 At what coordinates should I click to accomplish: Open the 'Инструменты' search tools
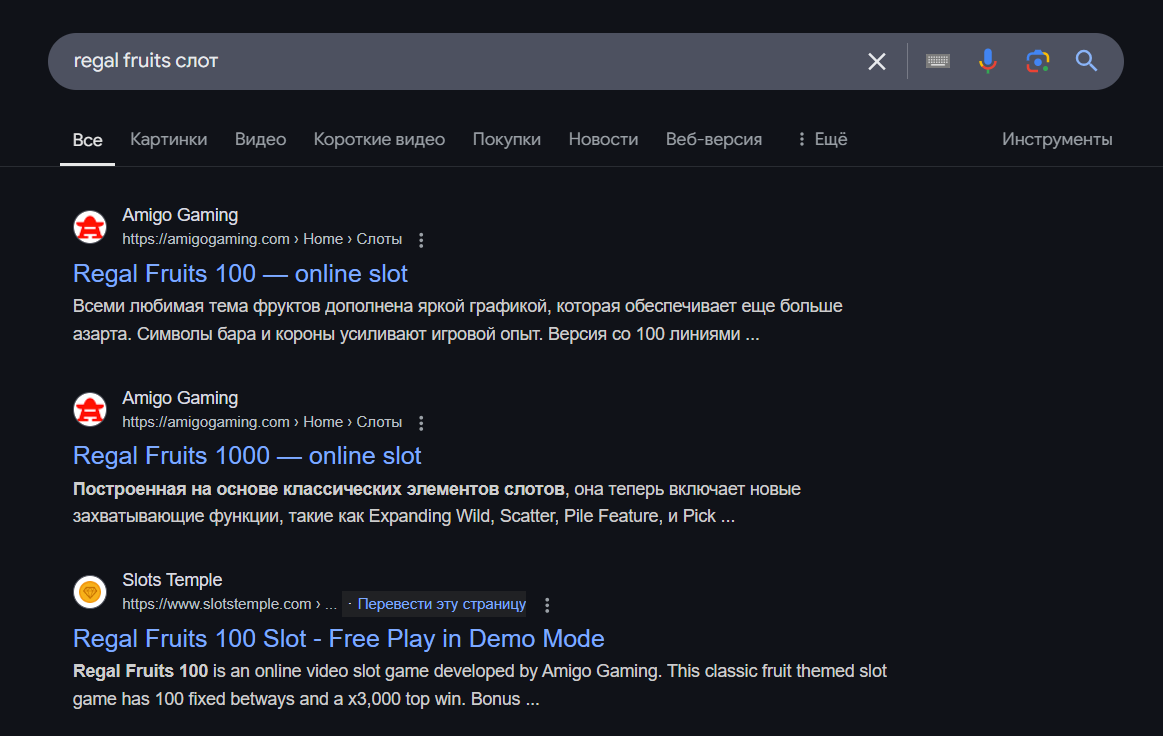pyautogui.click(x=1057, y=139)
